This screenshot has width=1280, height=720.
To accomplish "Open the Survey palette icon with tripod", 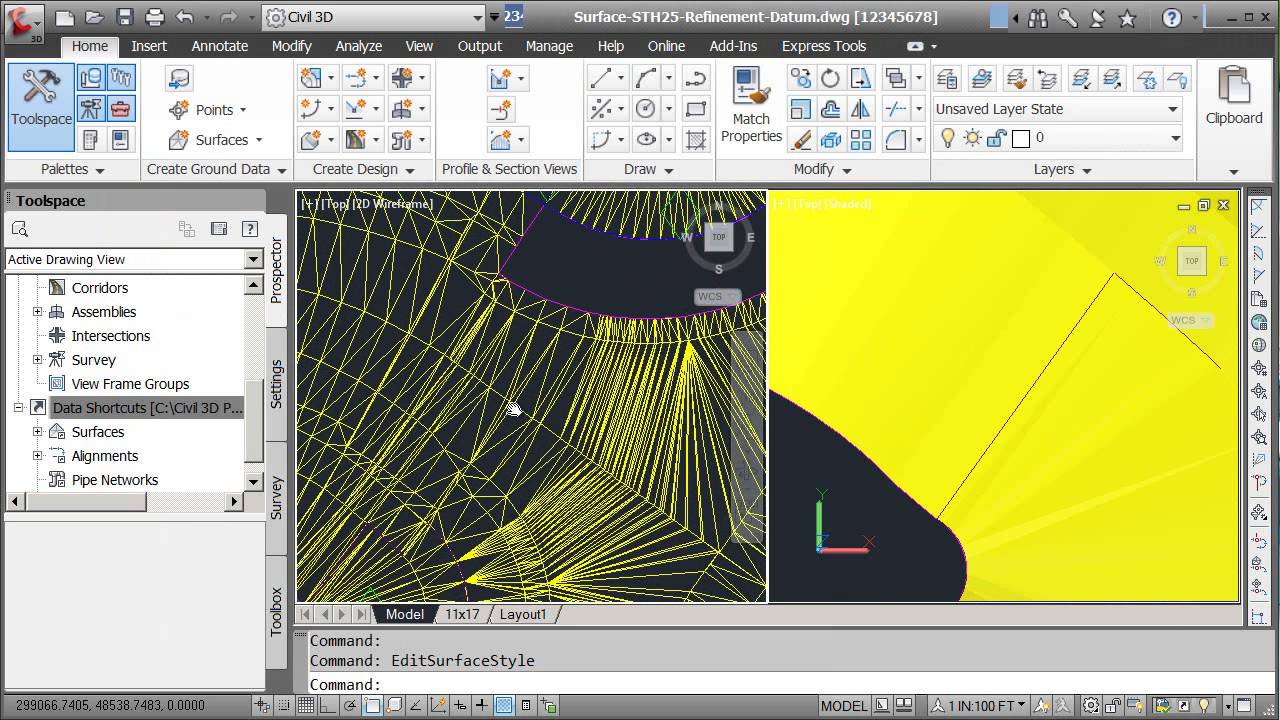I will click(x=90, y=109).
